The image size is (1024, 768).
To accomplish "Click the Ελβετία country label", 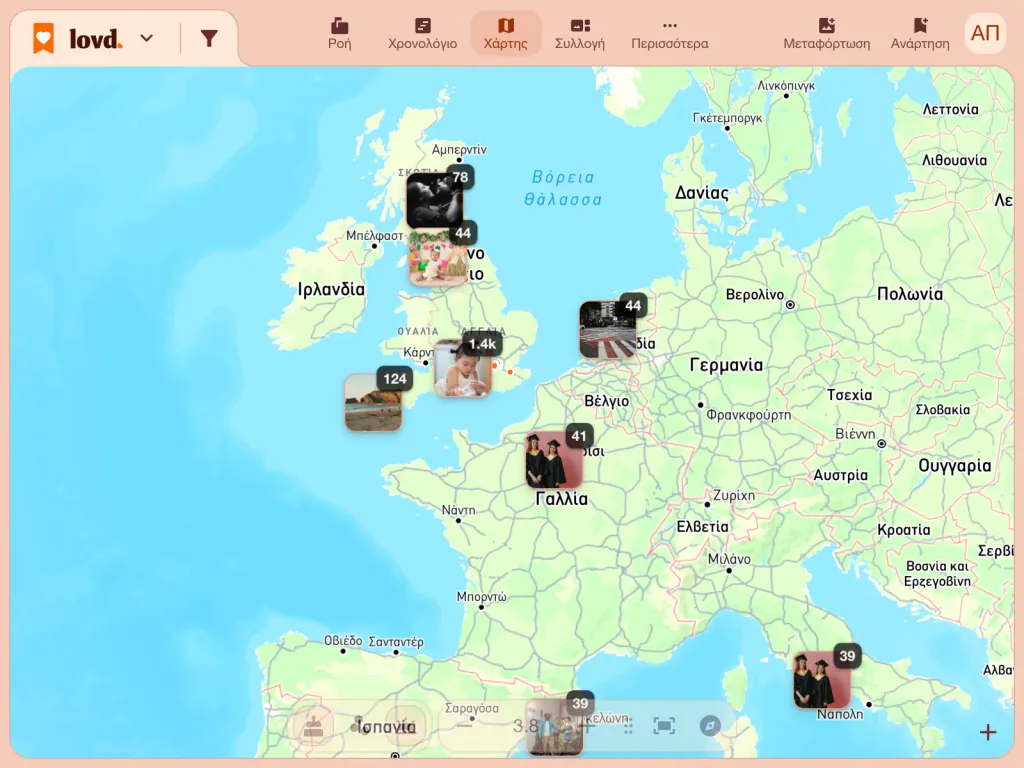I will point(702,526).
